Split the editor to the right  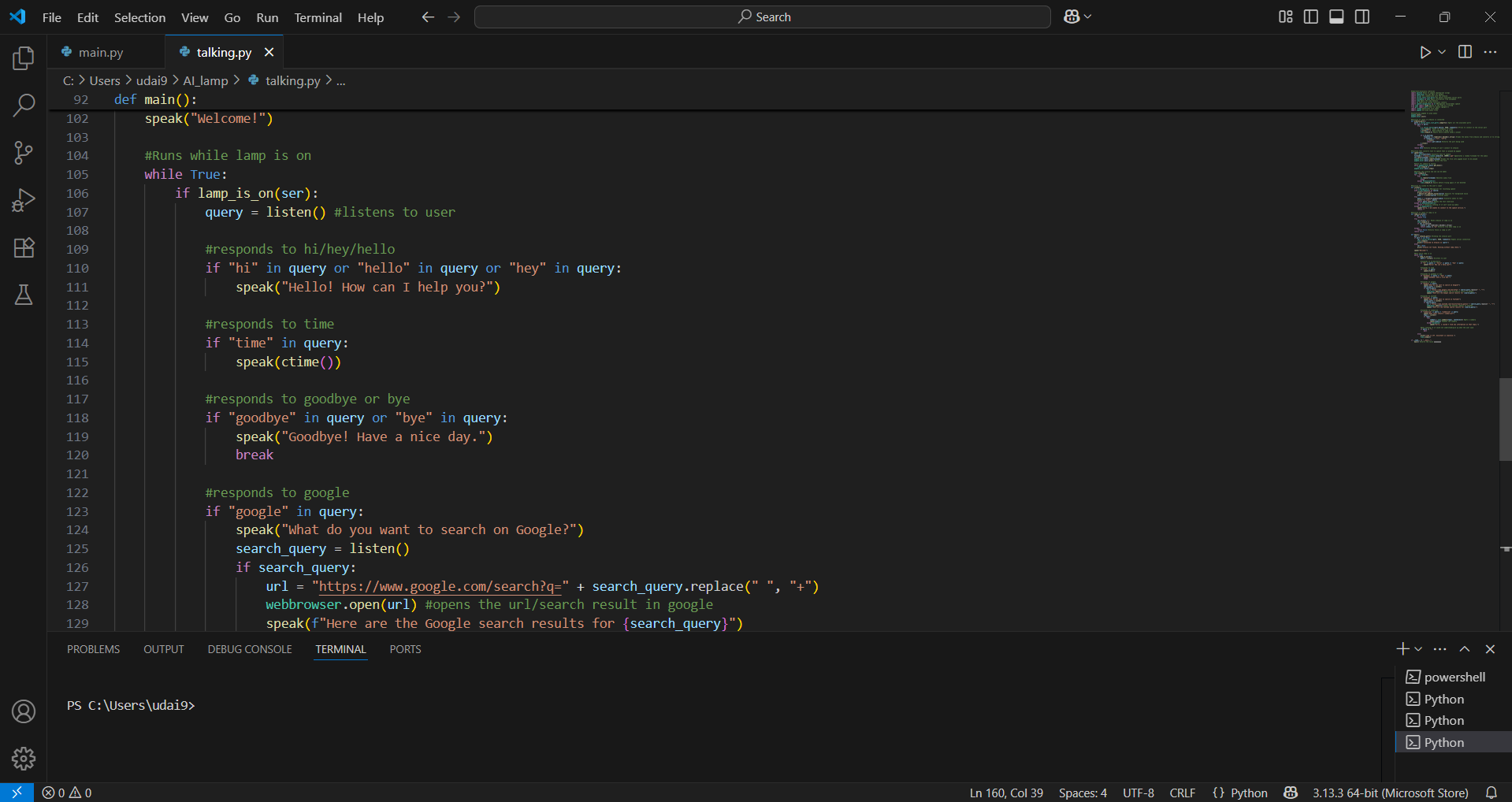tap(1465, 52)
